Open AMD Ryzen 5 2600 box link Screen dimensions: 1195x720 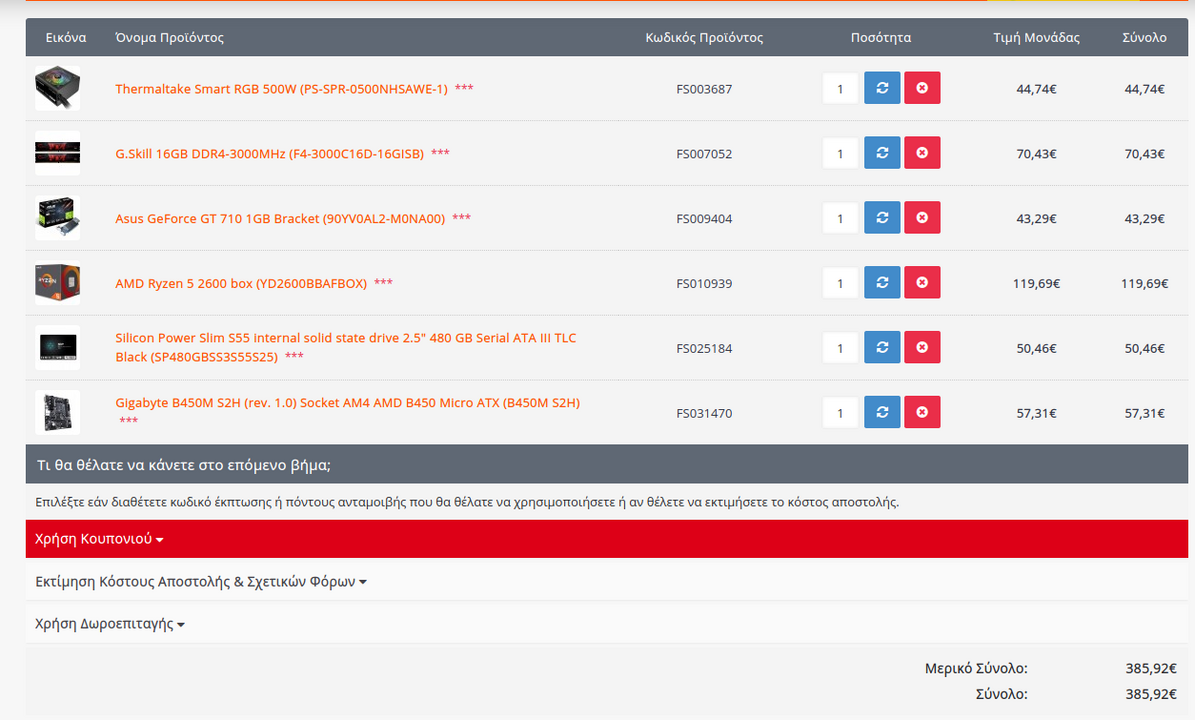(x=241, y=283)
